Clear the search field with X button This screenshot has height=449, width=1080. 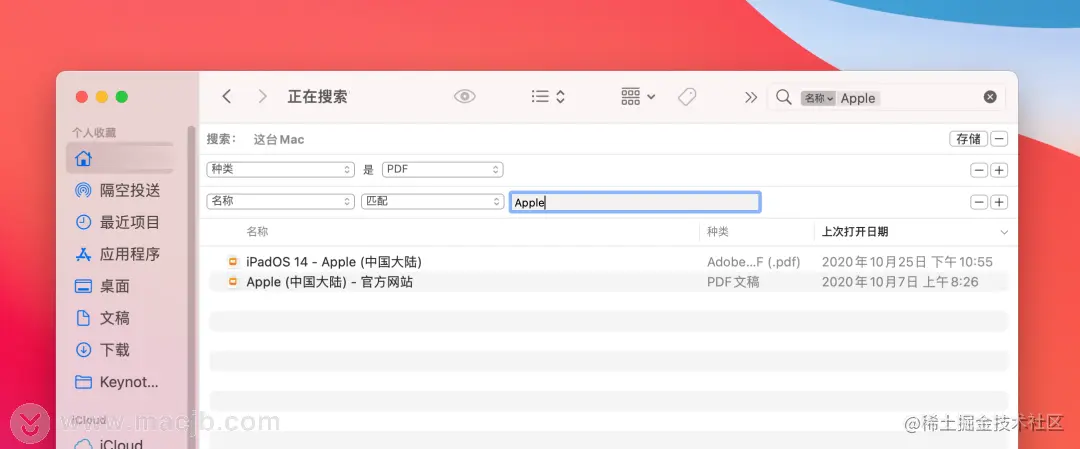(990, 97)
